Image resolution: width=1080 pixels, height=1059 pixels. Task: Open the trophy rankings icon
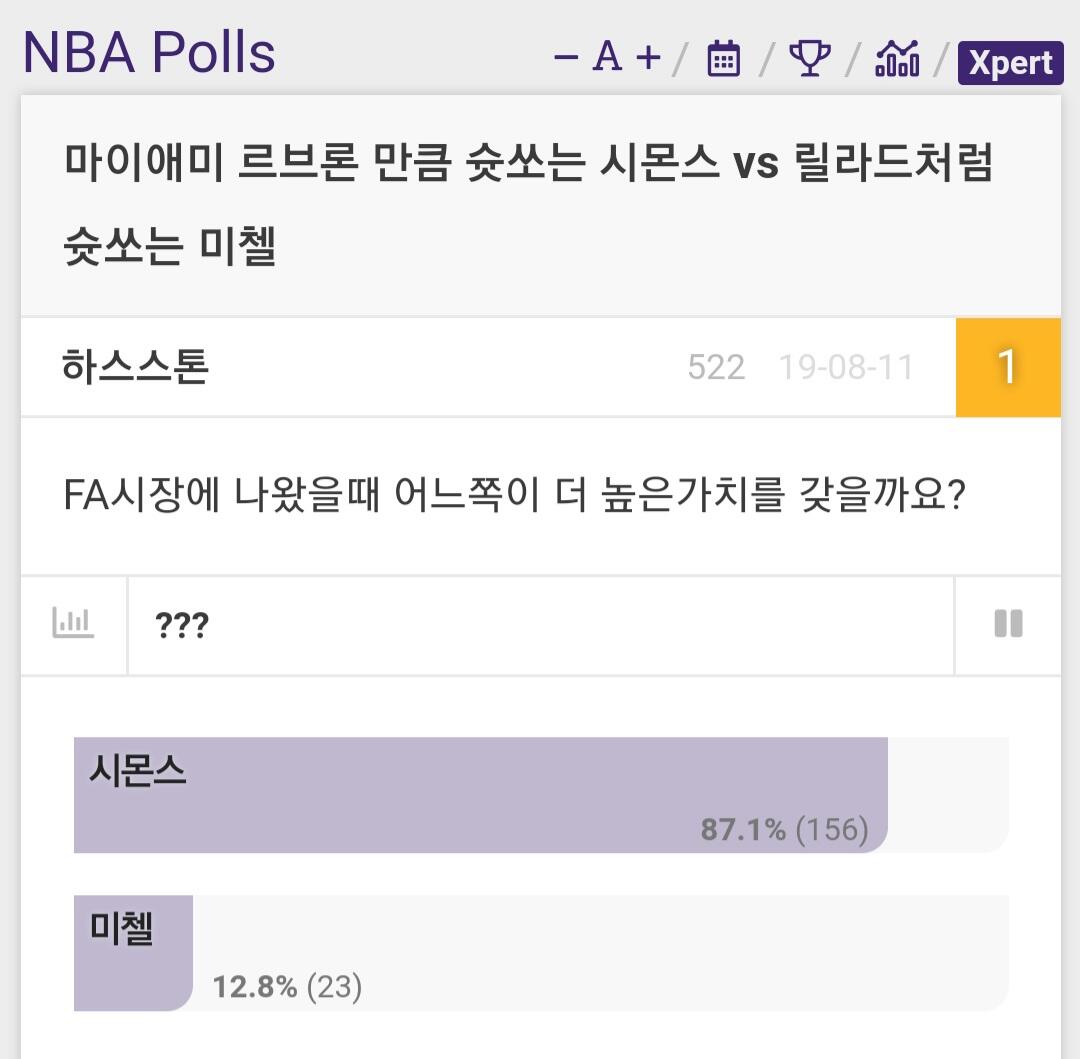(809, 59)
